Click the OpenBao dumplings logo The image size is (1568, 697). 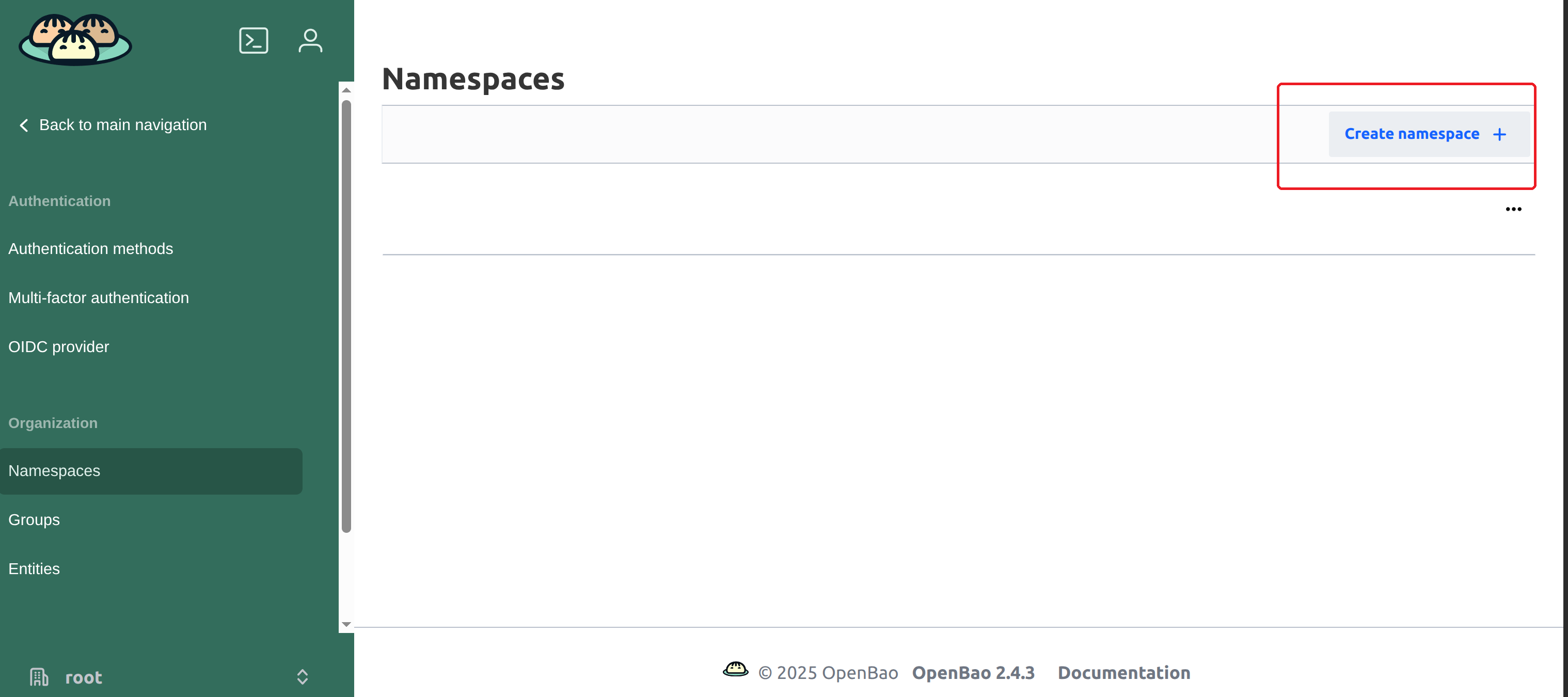(75, 40)
